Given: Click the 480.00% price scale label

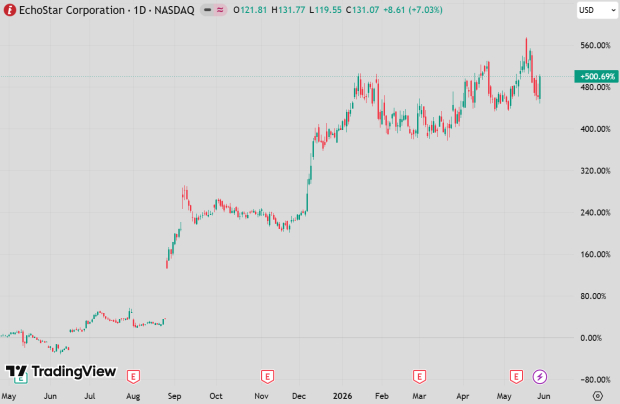Looking at the screenshot, I should pyautogui.click(x=595, y=87).
